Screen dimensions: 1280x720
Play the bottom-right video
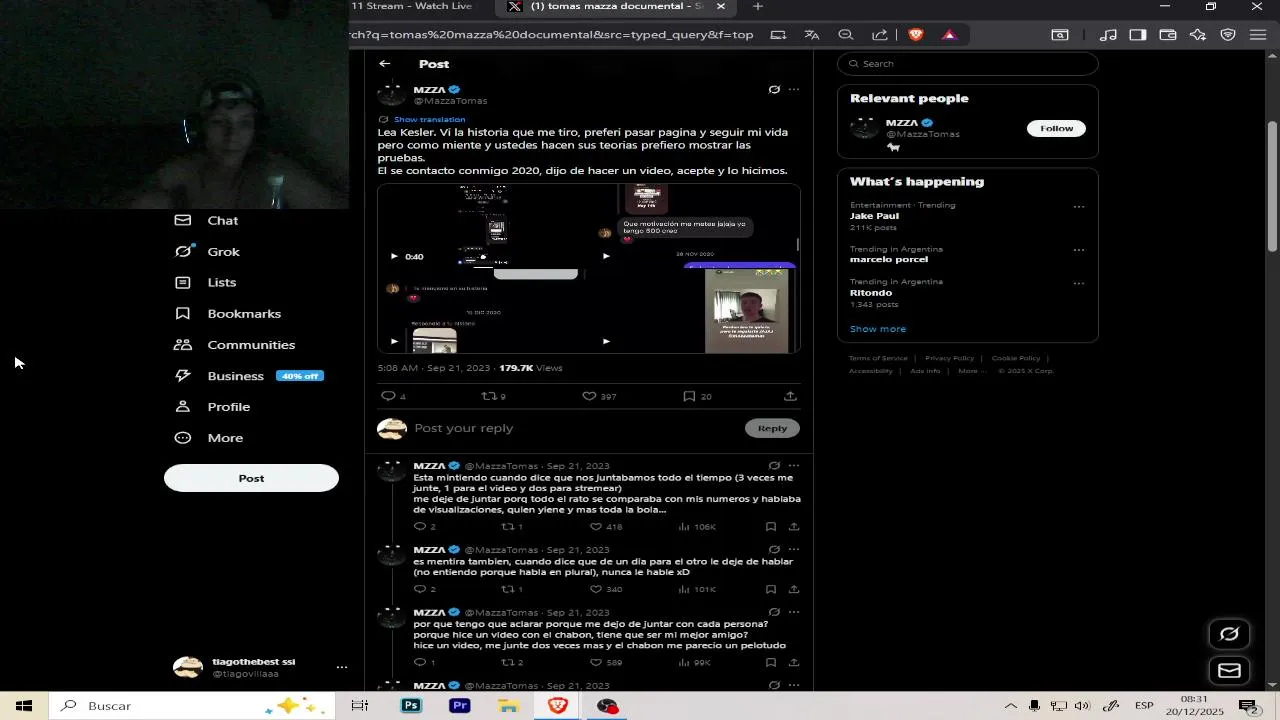605,341
